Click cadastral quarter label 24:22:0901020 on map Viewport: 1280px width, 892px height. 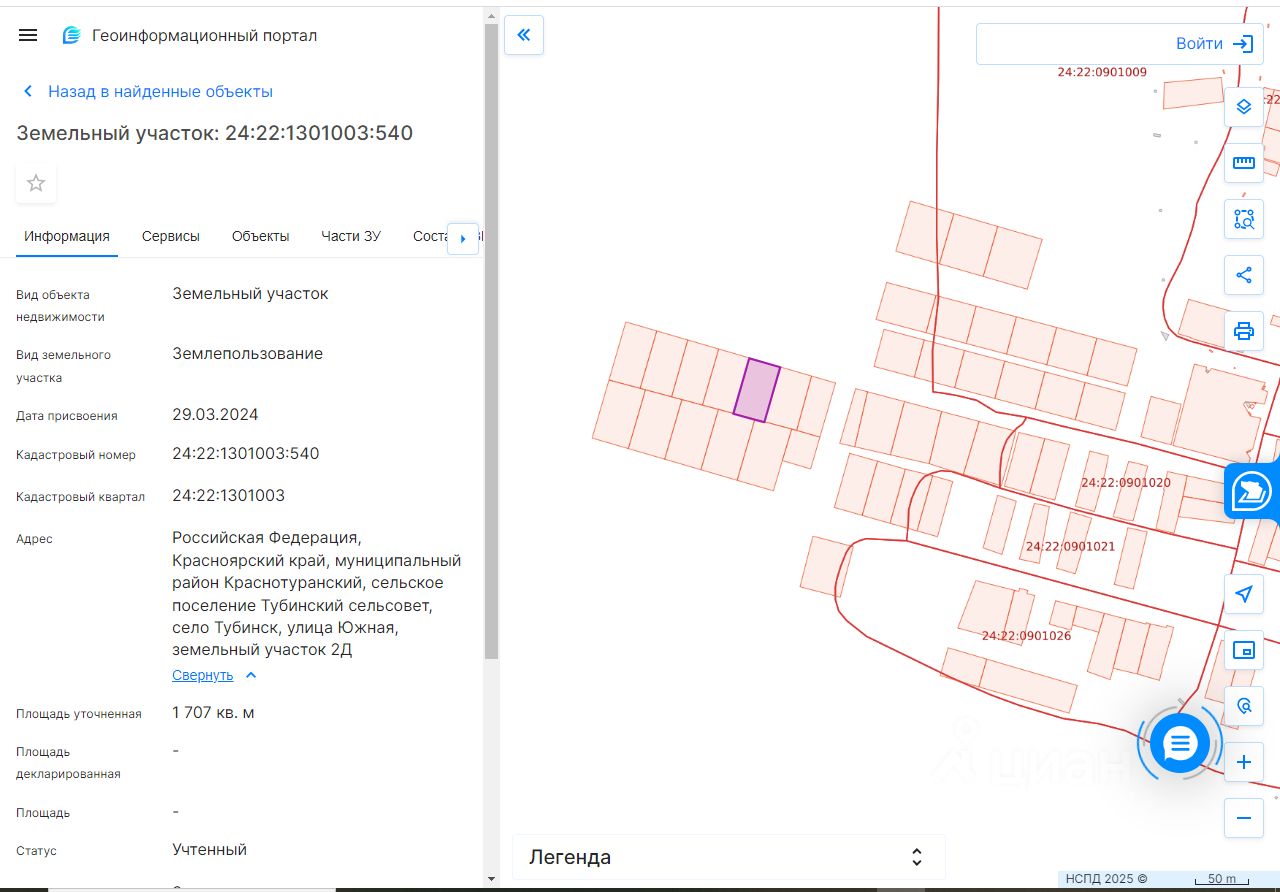(1125, 482)
